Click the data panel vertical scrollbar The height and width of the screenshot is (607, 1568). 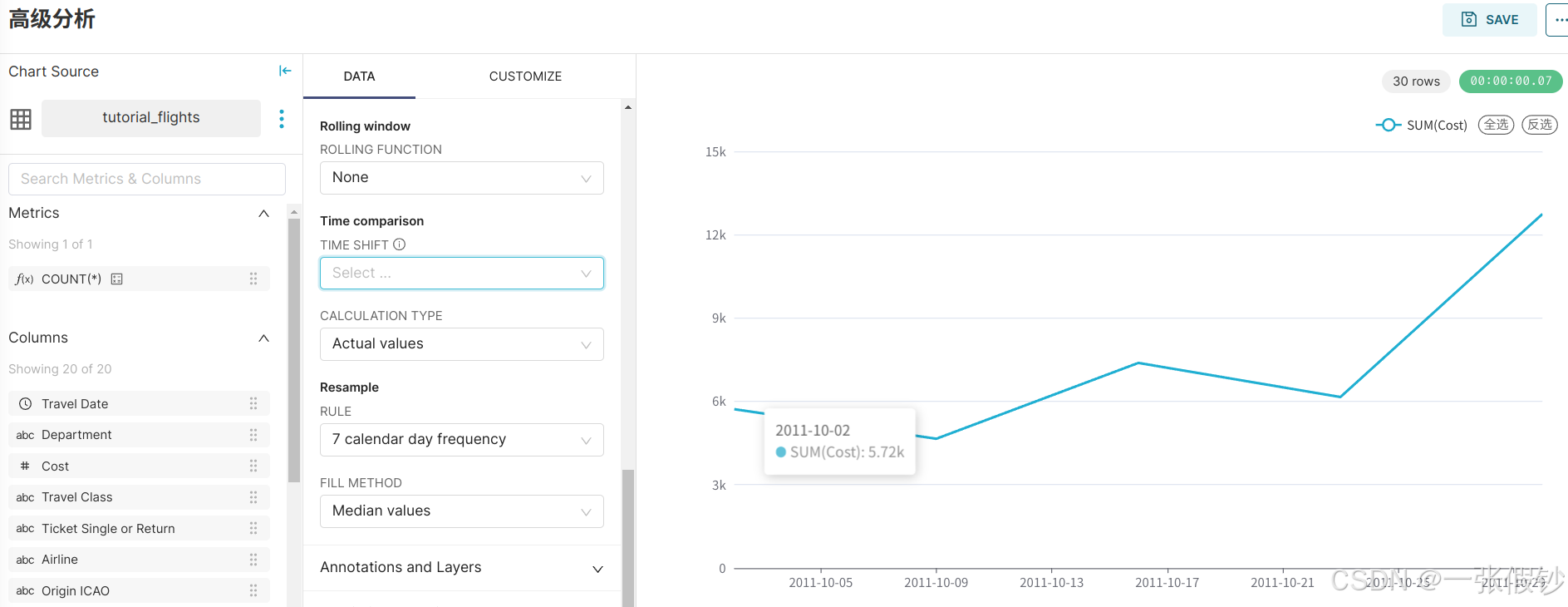tap(628, 532)
